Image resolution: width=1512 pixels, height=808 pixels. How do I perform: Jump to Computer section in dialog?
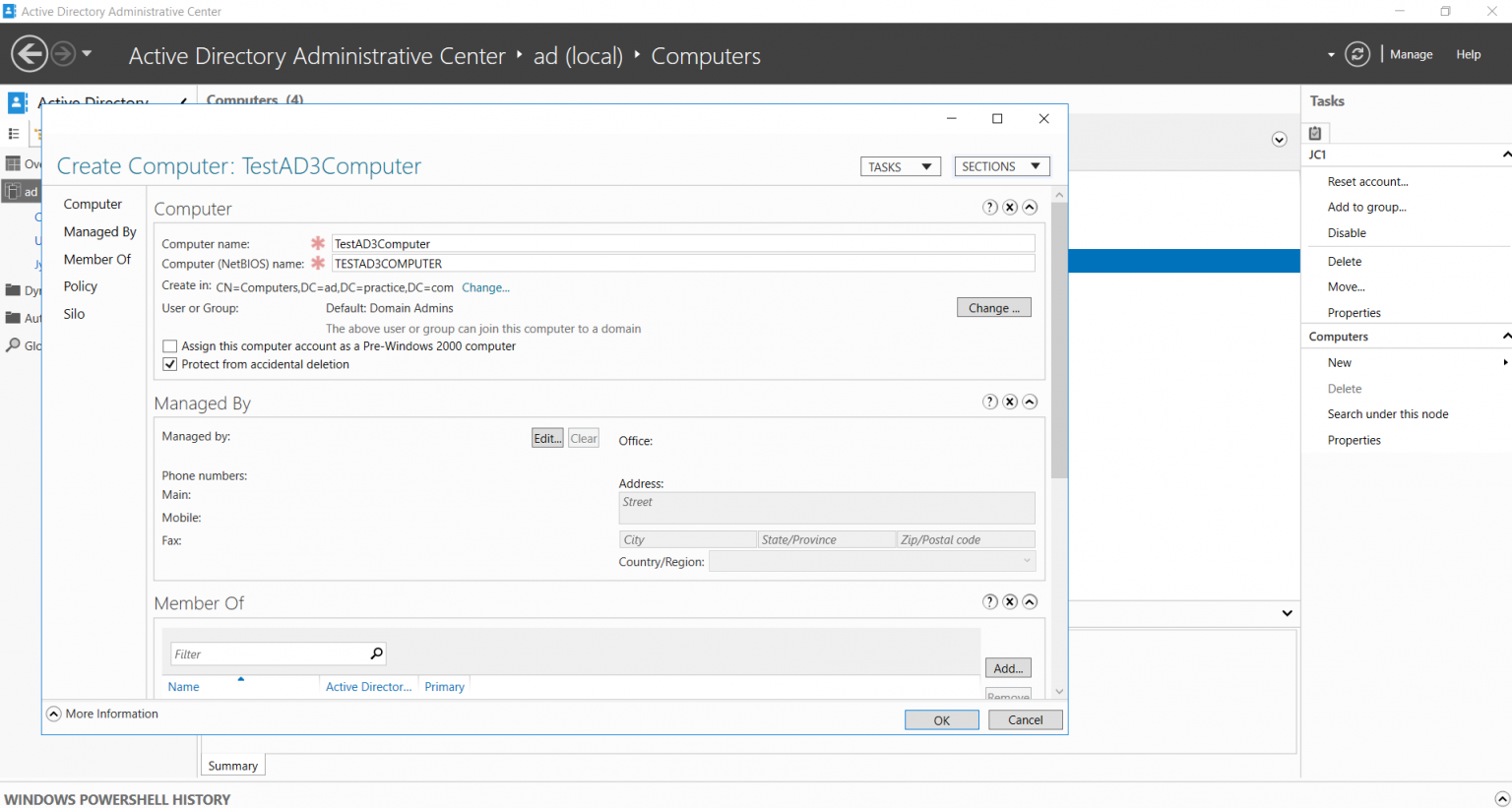(93, 204)
